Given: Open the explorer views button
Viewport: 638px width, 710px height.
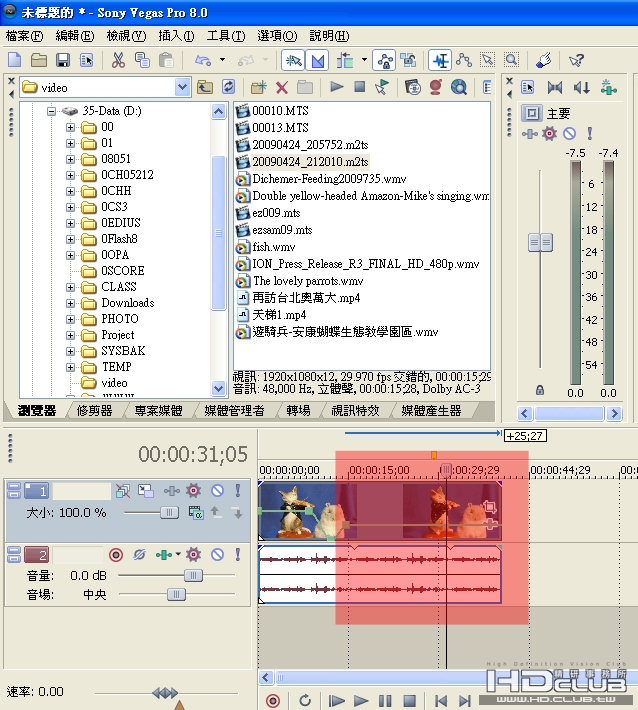Looking at the screenshot, I should point(487,87).
